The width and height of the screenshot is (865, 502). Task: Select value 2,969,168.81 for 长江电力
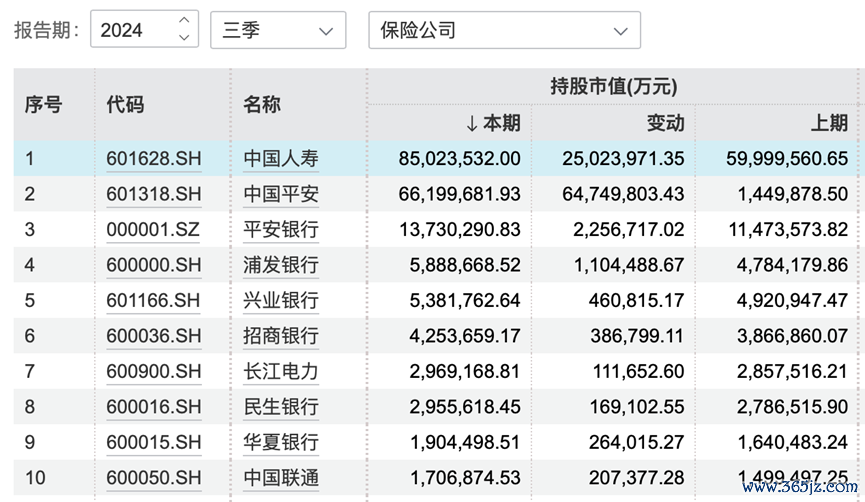(465, 371)
